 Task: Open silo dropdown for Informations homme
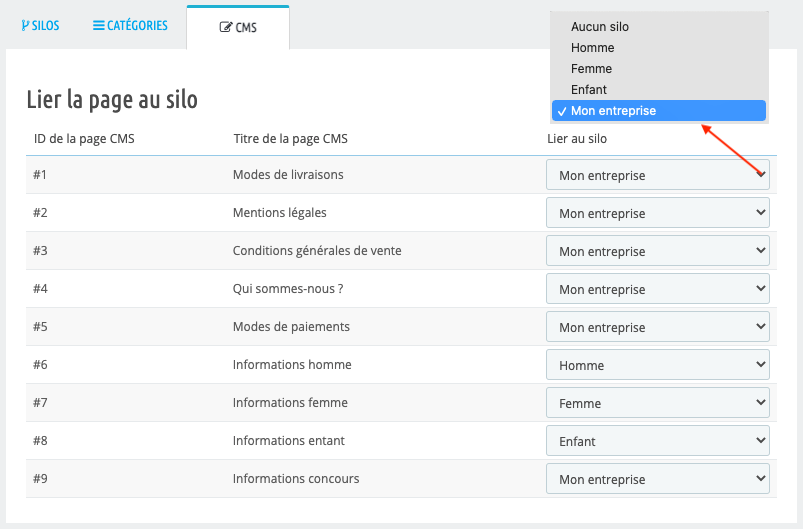[658, 365]
